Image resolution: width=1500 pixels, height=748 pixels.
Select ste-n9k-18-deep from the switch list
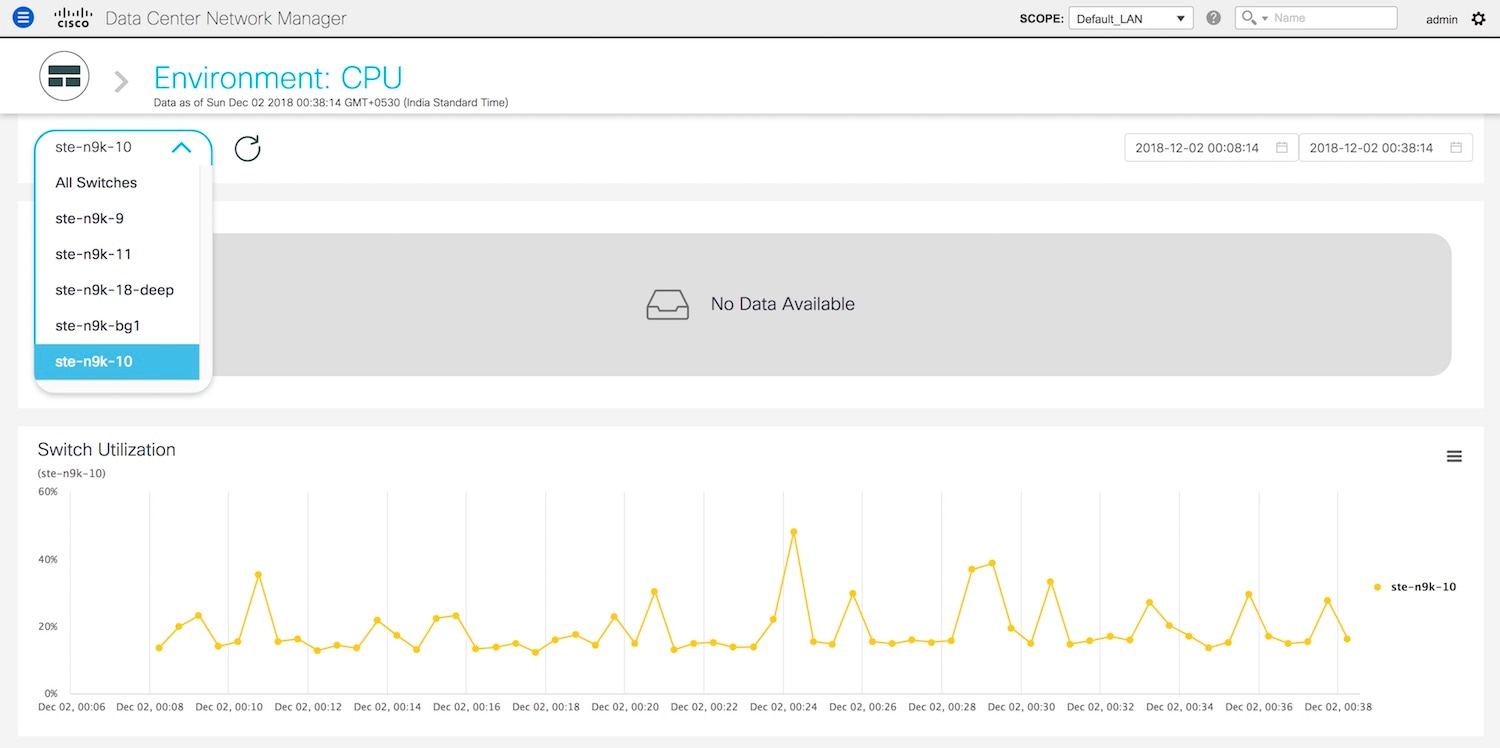114,290
